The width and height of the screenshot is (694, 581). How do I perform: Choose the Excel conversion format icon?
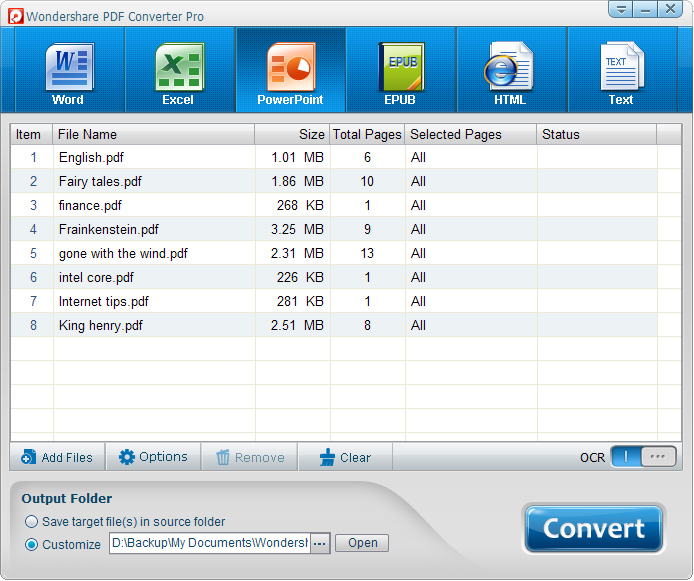coord(178,71)
